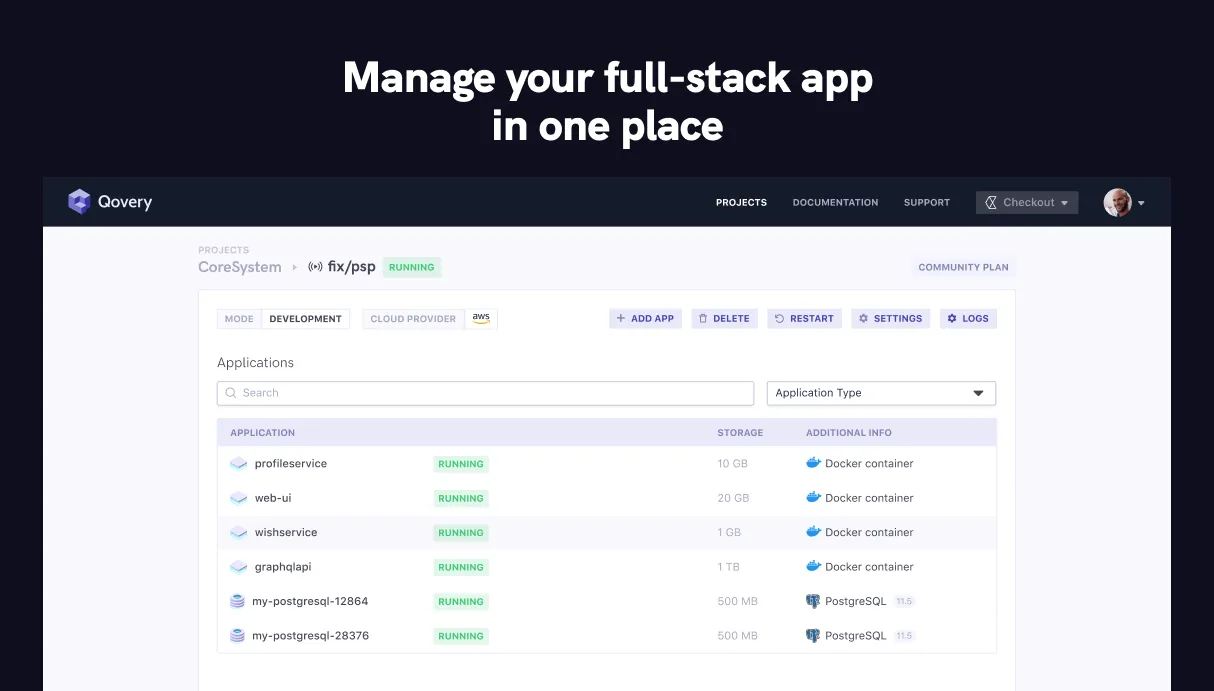Select the profileservice row name
The height and width of the screenshot is (691, 1214).
click(x=291, y=464)
